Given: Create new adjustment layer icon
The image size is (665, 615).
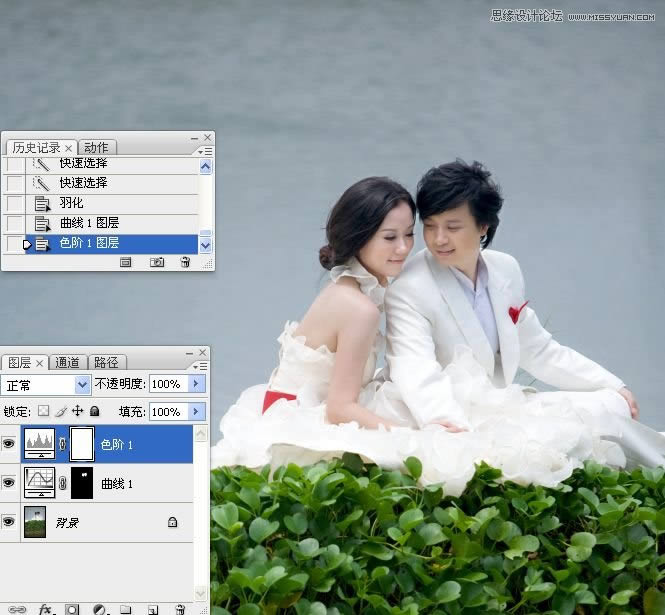Looking at the screenshot, I should (99, 608).
